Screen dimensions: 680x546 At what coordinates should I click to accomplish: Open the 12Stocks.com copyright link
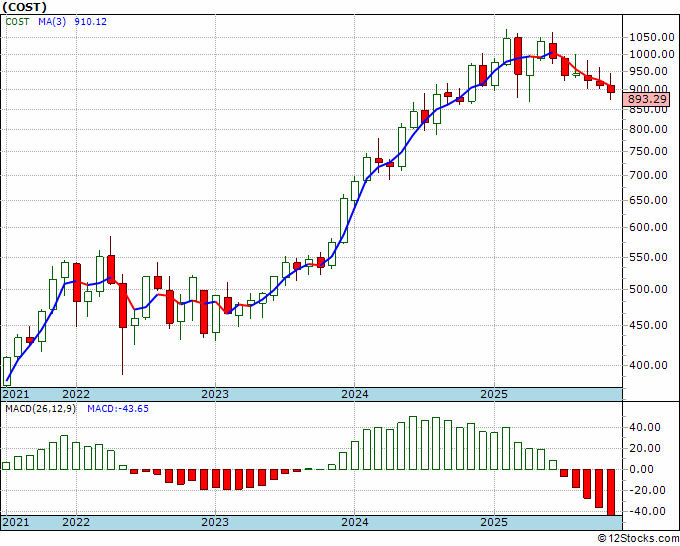(638, 539)
